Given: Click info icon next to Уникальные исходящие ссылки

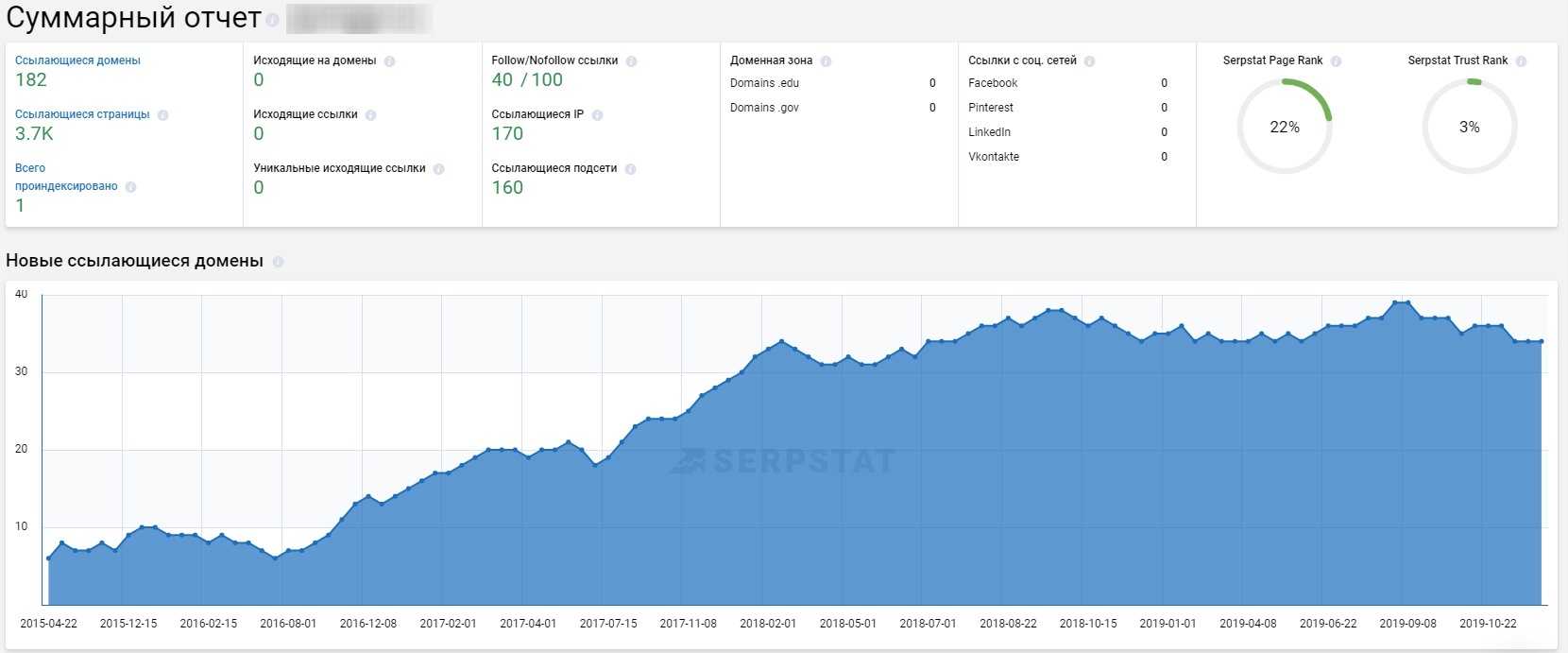Looking at the screenshot, I should [438, 169].
